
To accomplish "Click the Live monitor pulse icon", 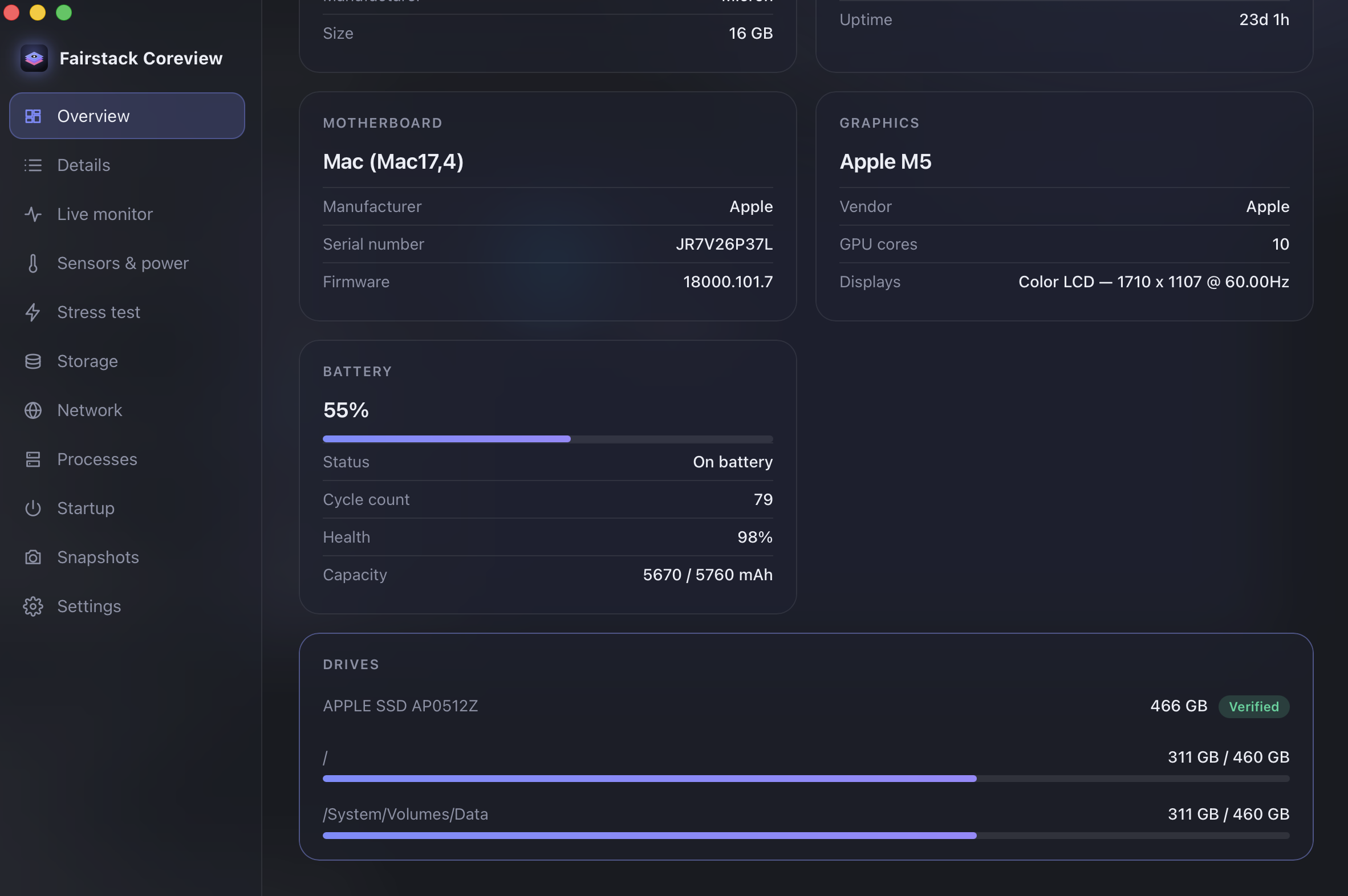I will click(x=33, y=214).
